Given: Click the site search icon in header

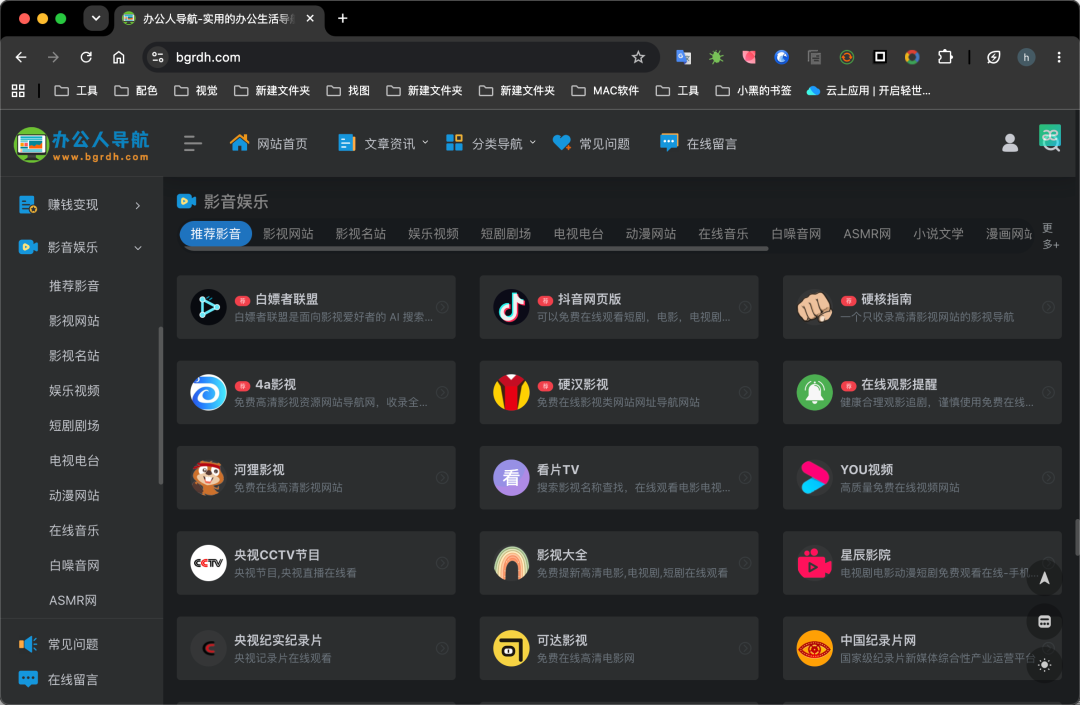Looking at the screenshot, I should pos(1051,143).
